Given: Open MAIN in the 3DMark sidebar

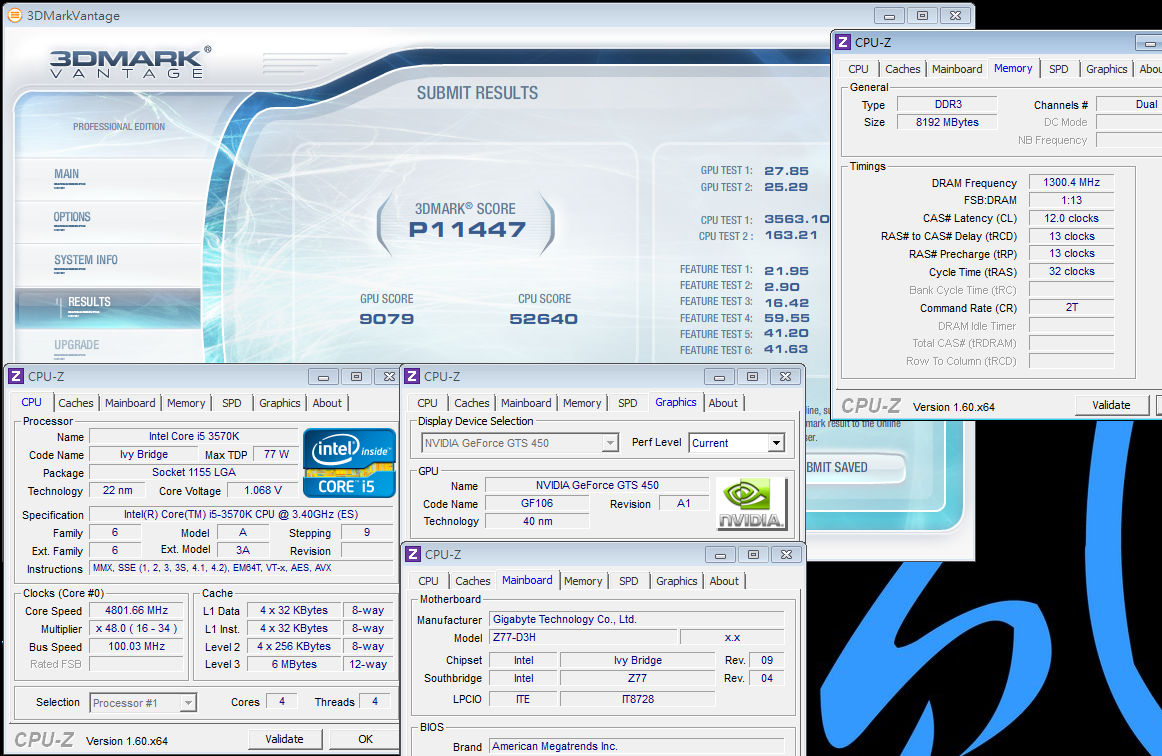Looking at the screenshot, I should (x=67, y=174).
